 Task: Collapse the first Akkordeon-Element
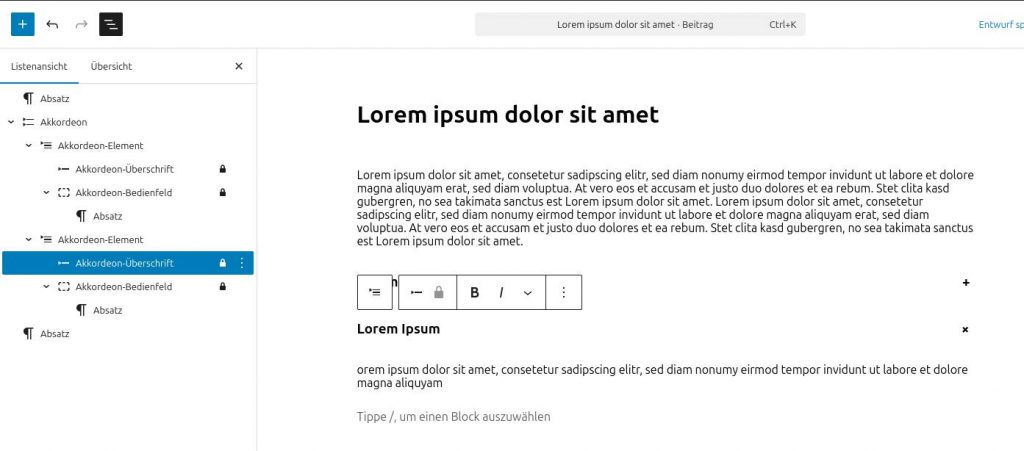pos(29,146)
